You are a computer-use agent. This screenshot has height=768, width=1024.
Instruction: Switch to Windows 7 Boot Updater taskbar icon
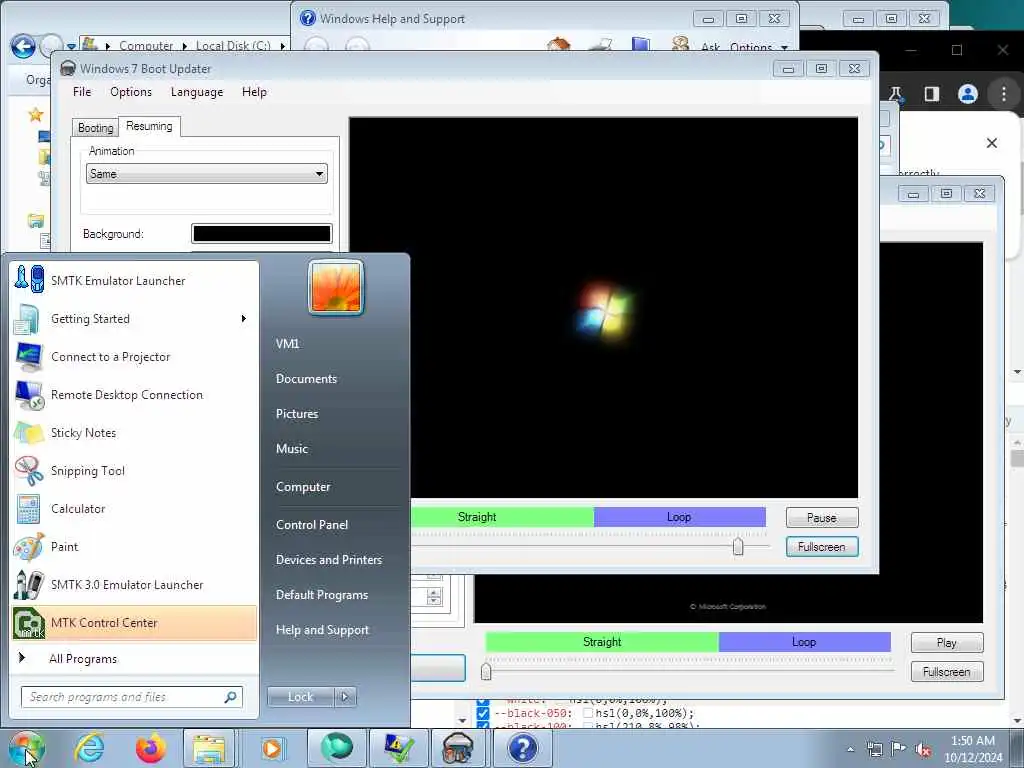458,748
